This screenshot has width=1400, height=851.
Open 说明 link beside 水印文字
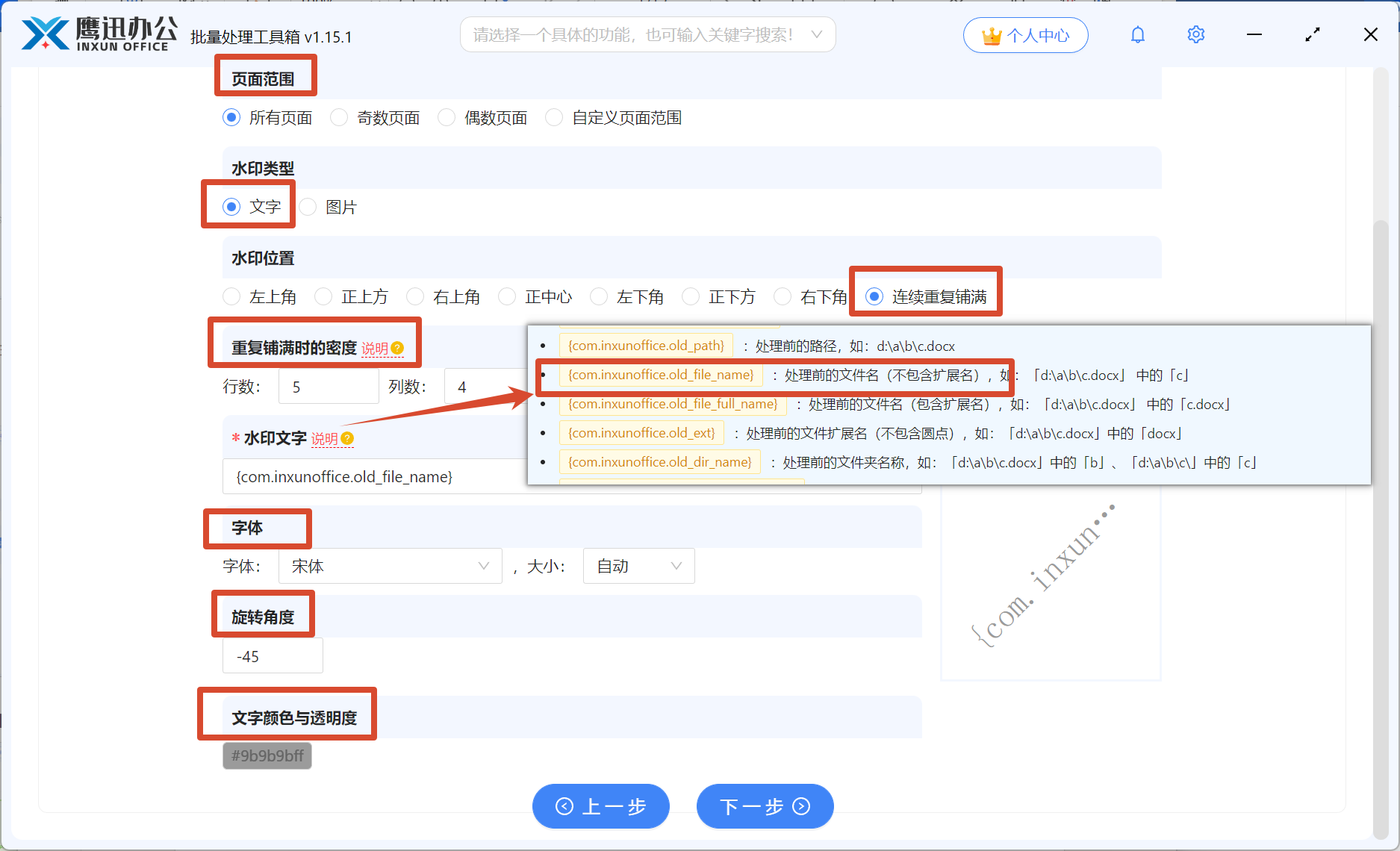[x=325, y=439]
